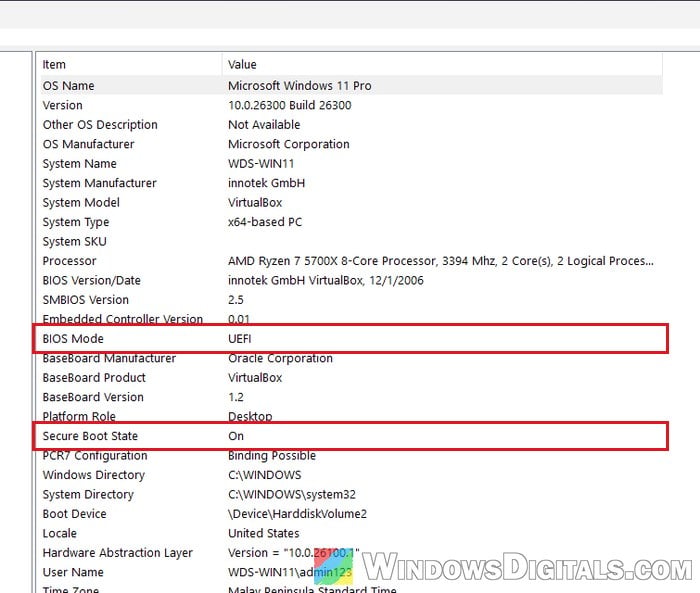Click VirtualBox value for BaseBoard Product
Screen dimensions: 700x593
tap(255, 378)
